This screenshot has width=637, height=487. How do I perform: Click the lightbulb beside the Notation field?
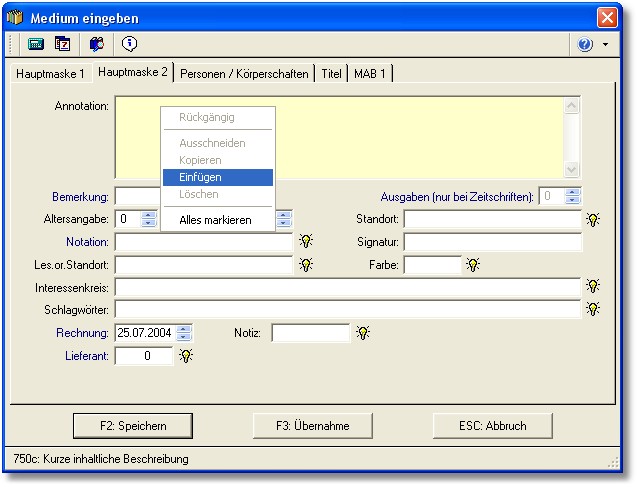point(306,241)
